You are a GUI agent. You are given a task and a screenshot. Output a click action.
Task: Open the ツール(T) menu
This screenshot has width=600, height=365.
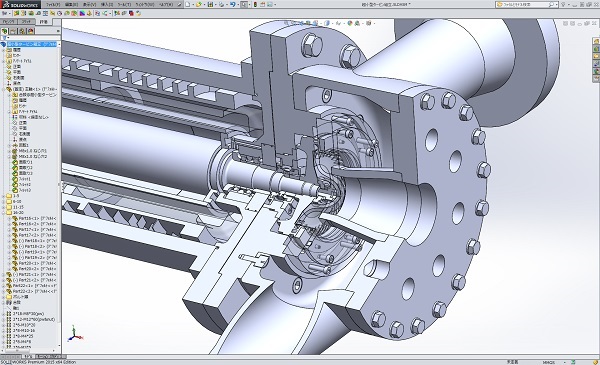tap(124, 5)
